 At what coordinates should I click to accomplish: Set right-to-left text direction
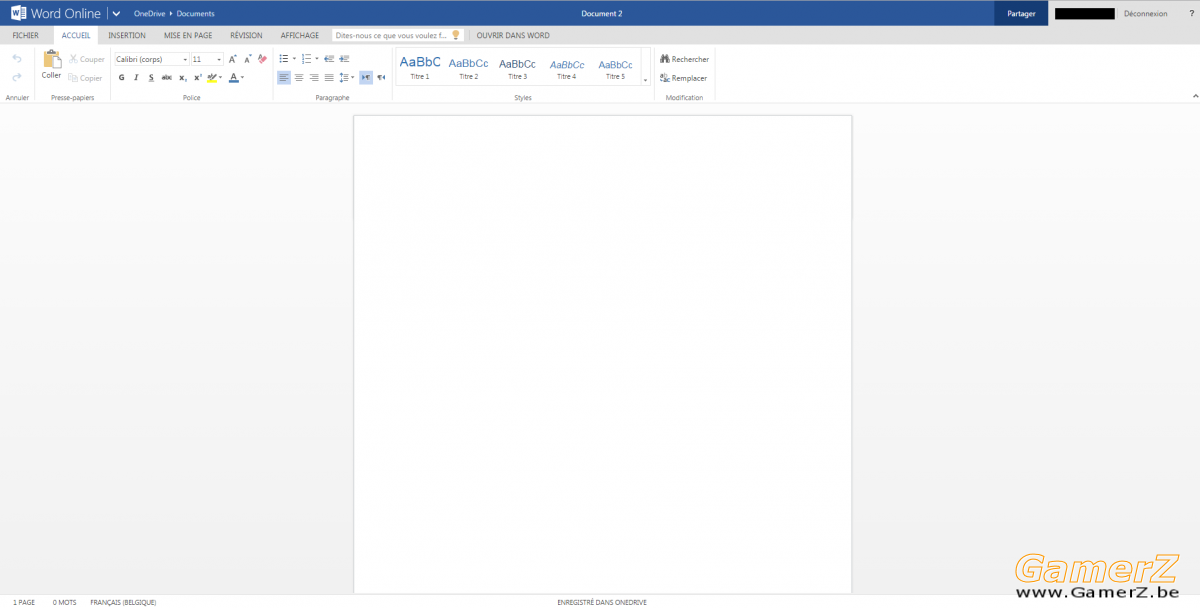(381, 77)
